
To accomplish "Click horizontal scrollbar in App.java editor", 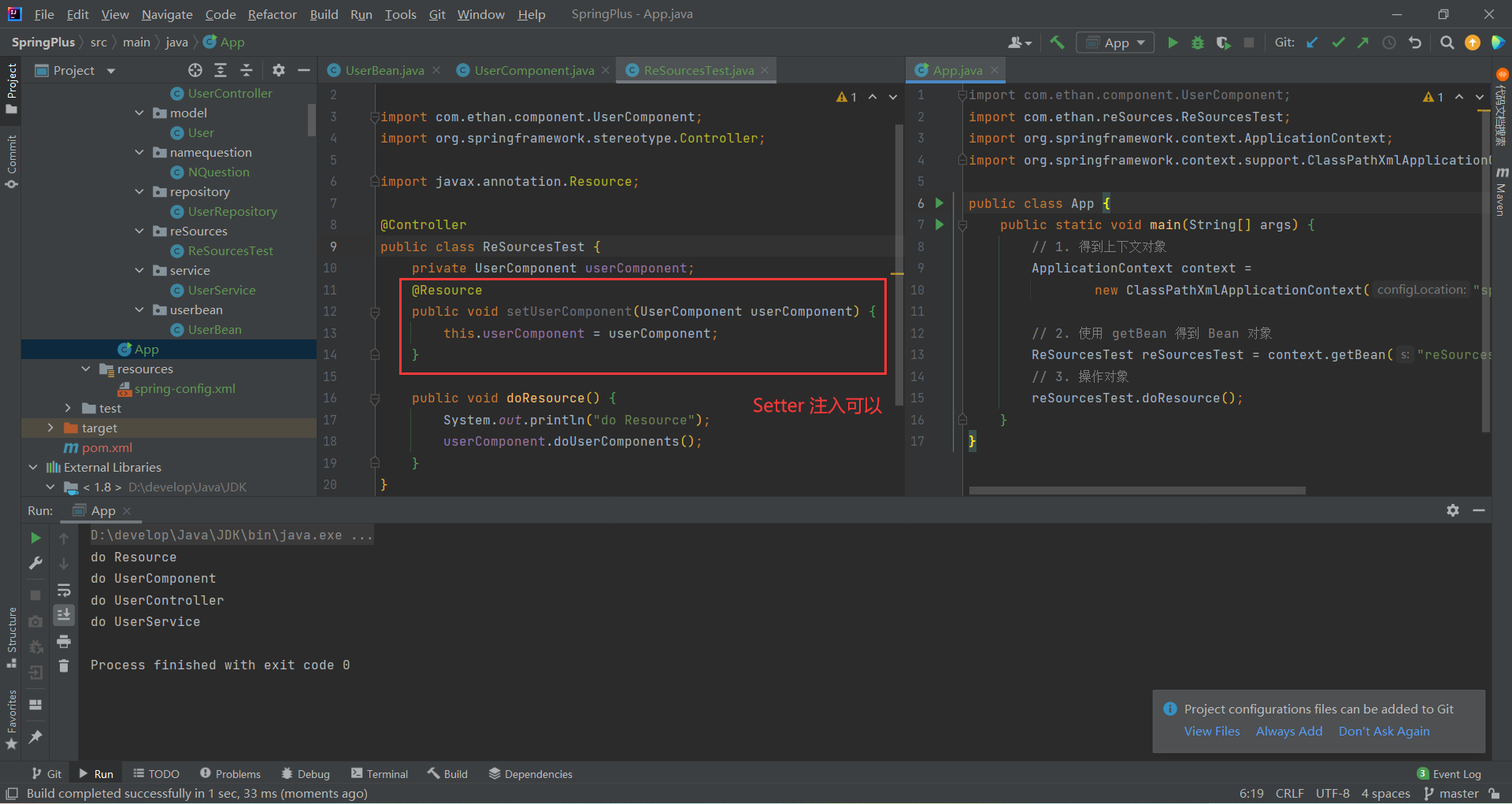I will point(1137,491).
